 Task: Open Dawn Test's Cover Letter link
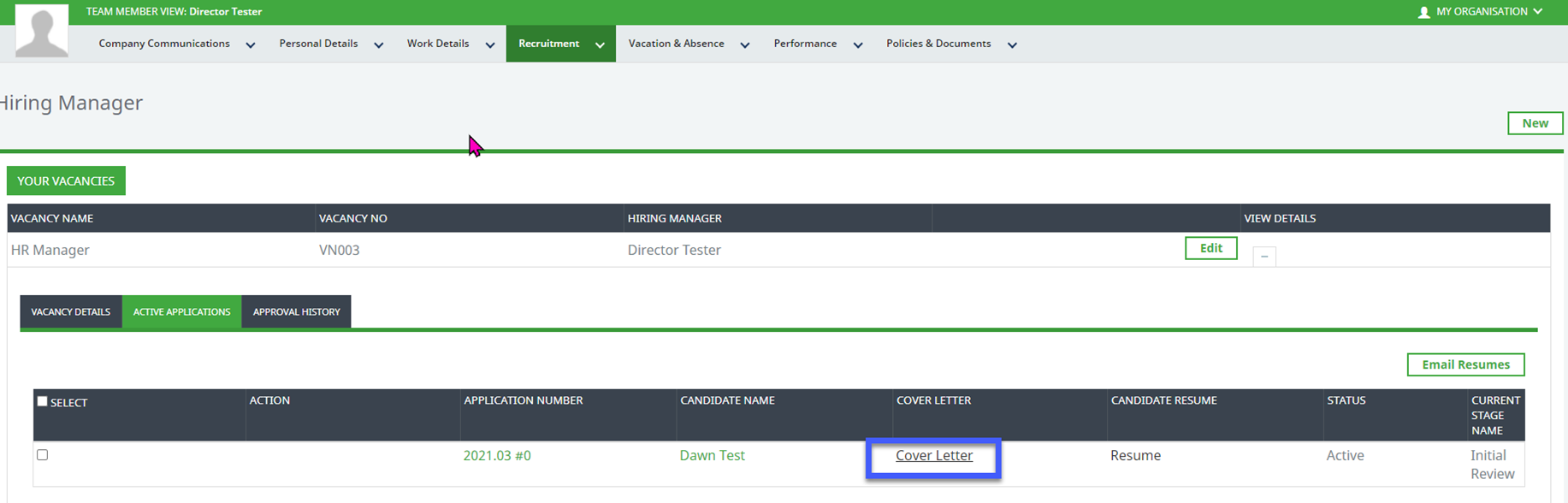point(933,456)
